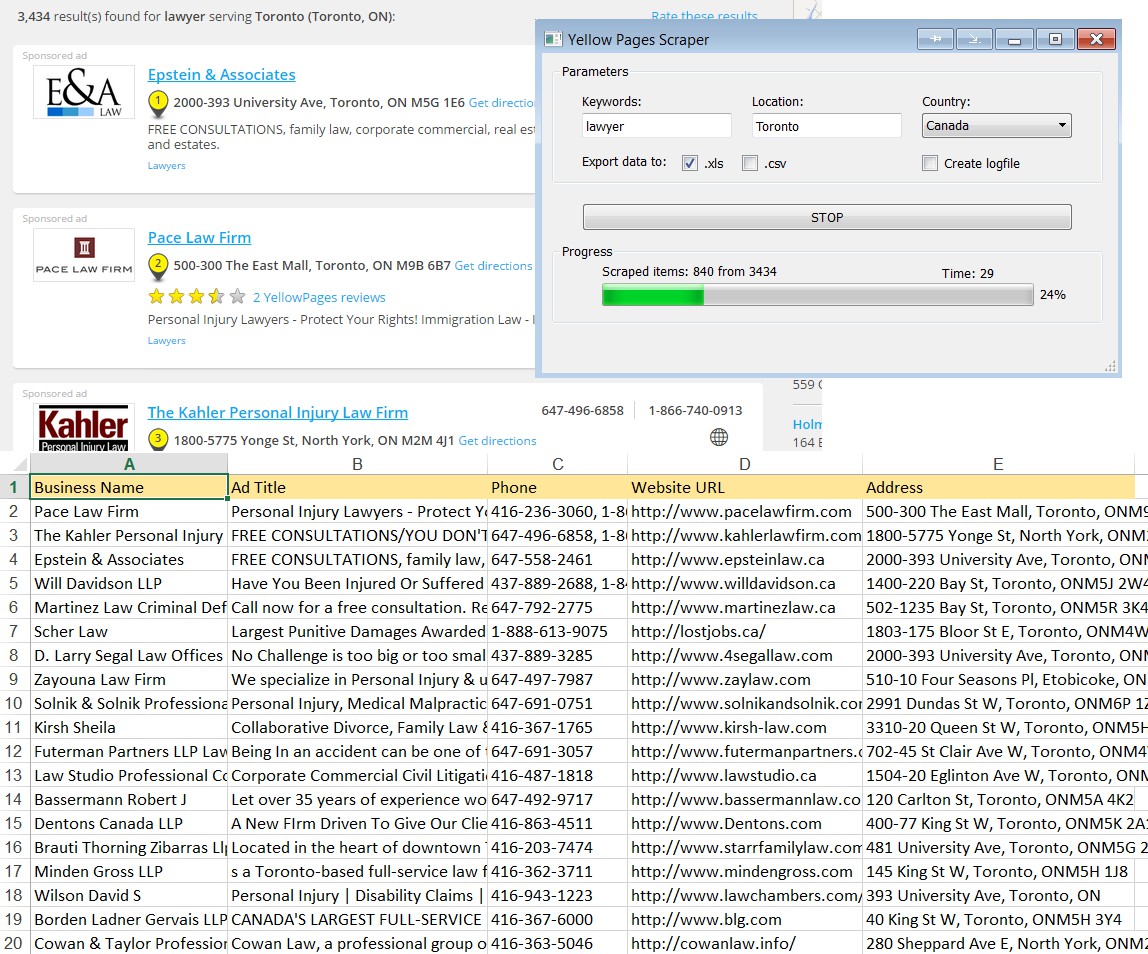Click the Dentons Canada LLP cell

(x=129, y=824)
